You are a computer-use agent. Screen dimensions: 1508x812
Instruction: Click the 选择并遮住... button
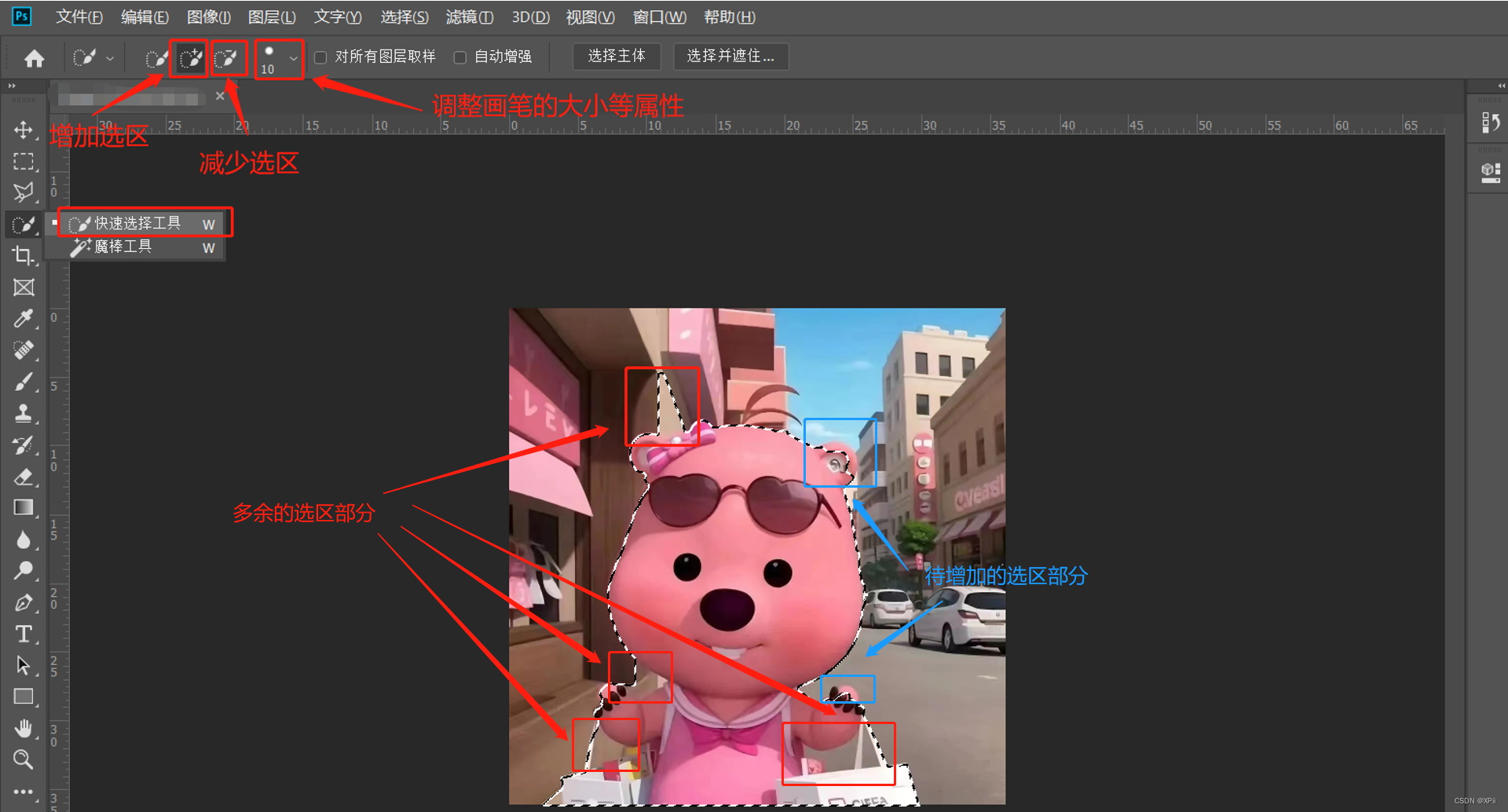point(730,57)
